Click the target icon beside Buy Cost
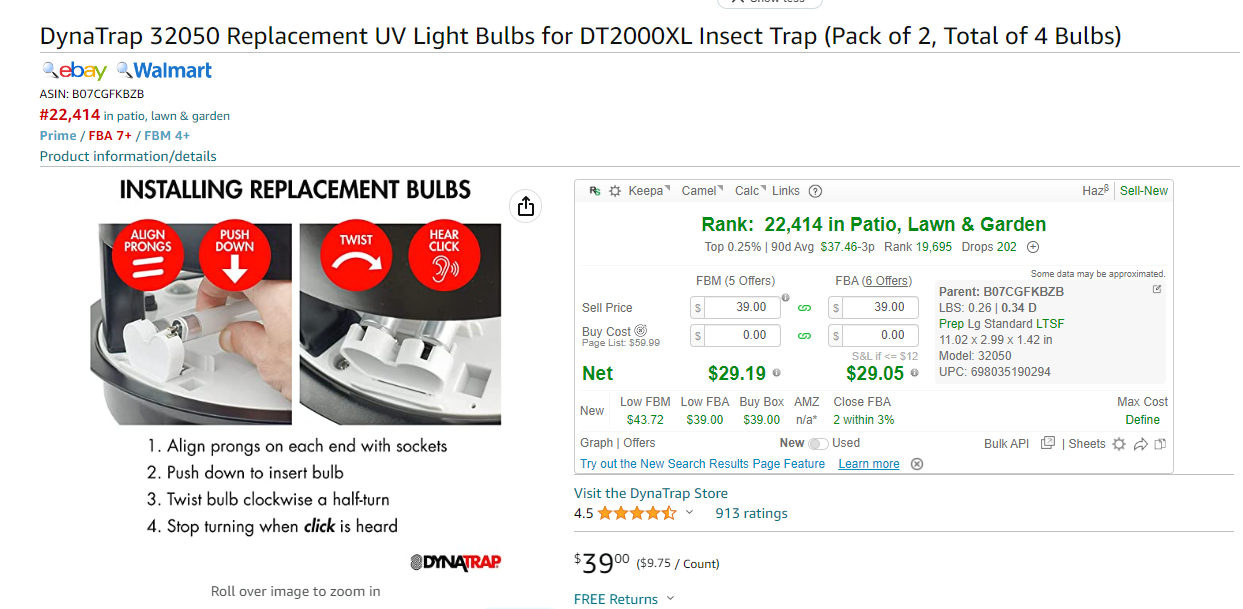 641,331
